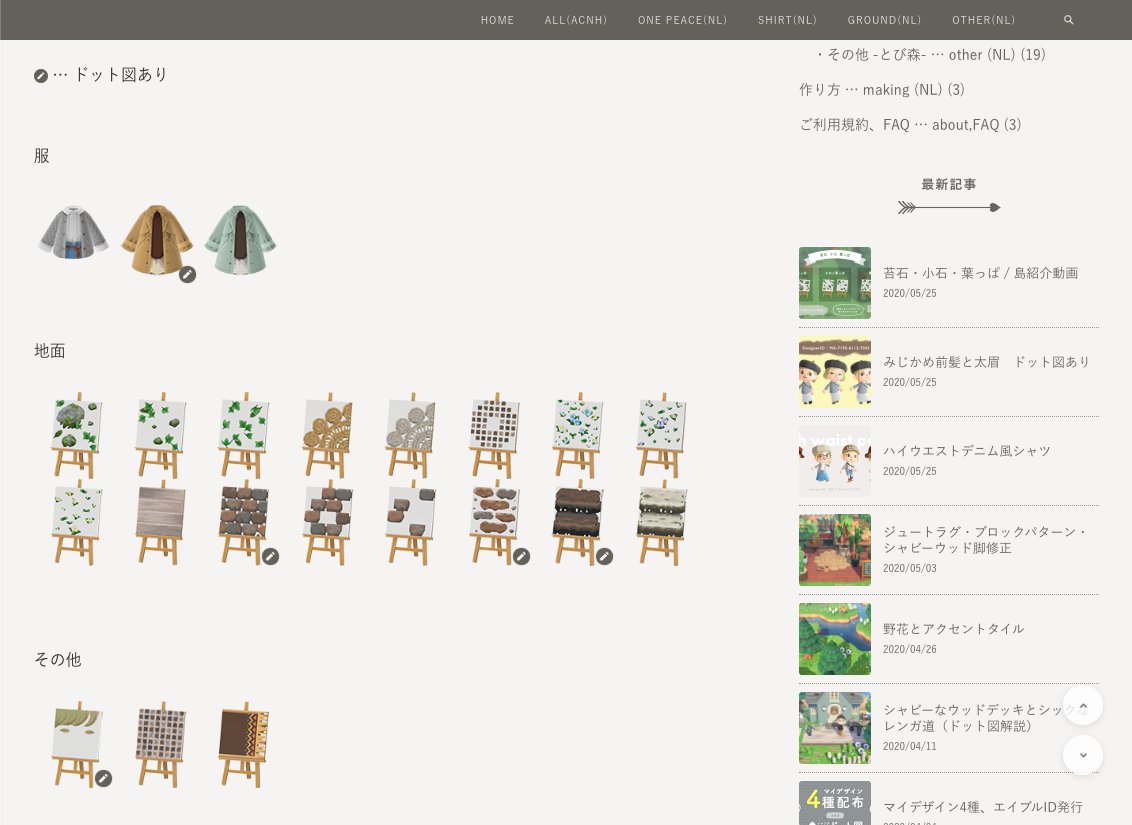Select the full brick path design
The height and width of the screenshot is (825, 1132).
(244, 523)
